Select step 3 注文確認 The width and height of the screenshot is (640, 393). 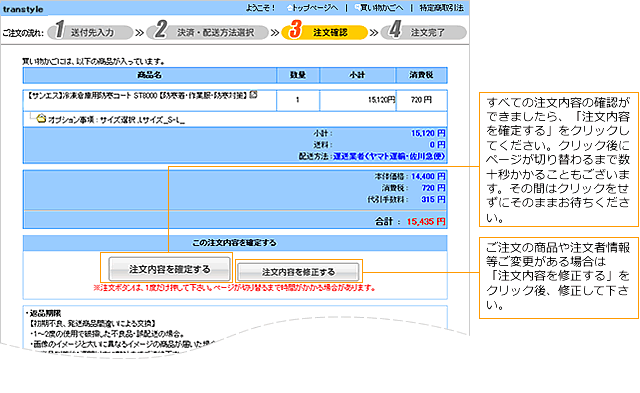(x=325, y=32)
